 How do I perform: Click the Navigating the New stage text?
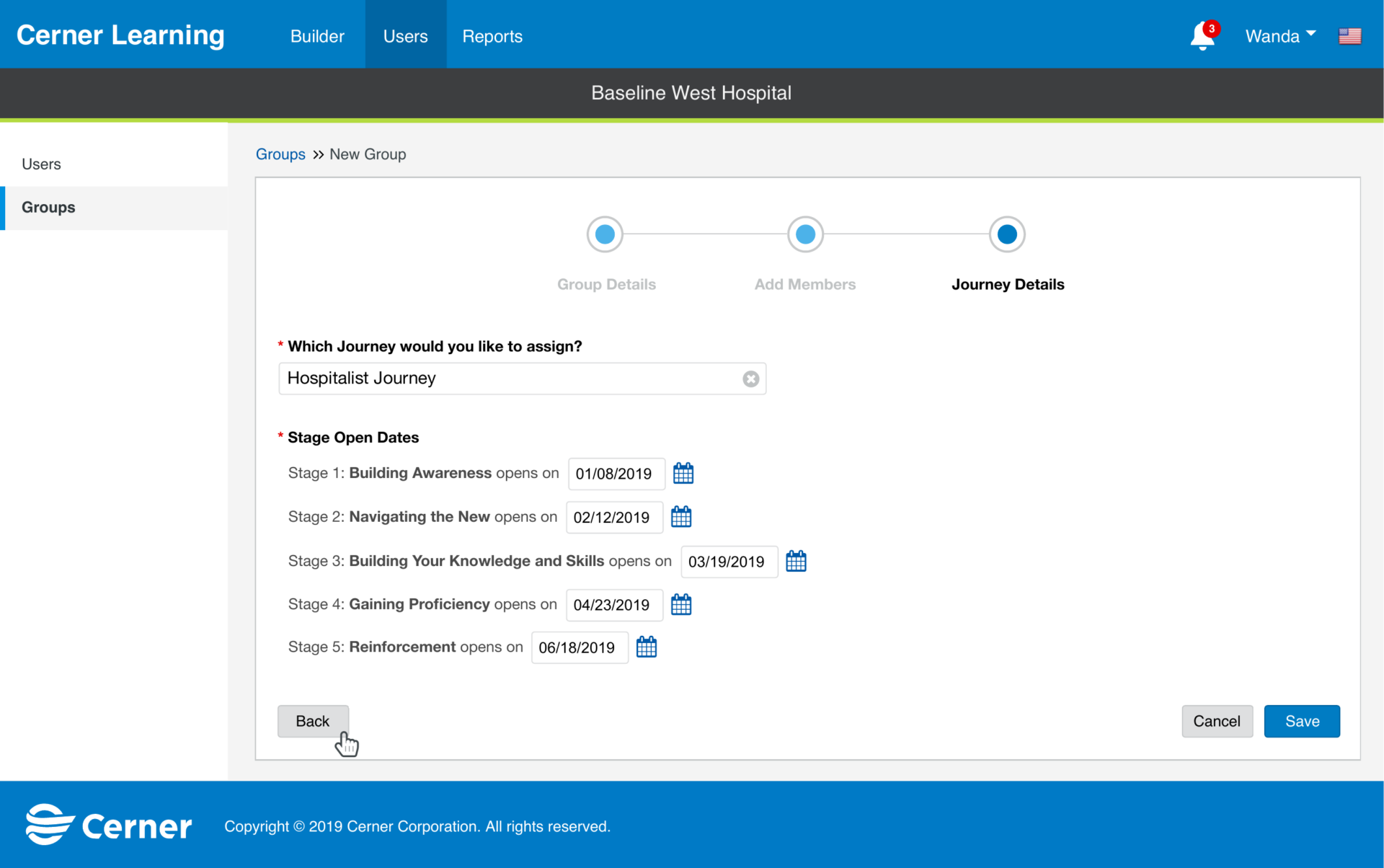(420, 517)
